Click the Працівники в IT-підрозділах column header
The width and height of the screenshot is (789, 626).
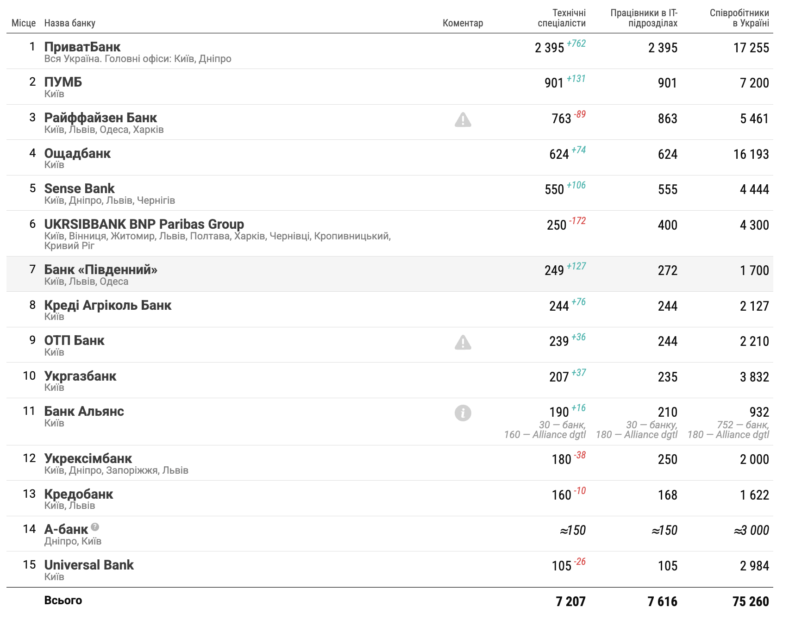click(x=643, y=16)
